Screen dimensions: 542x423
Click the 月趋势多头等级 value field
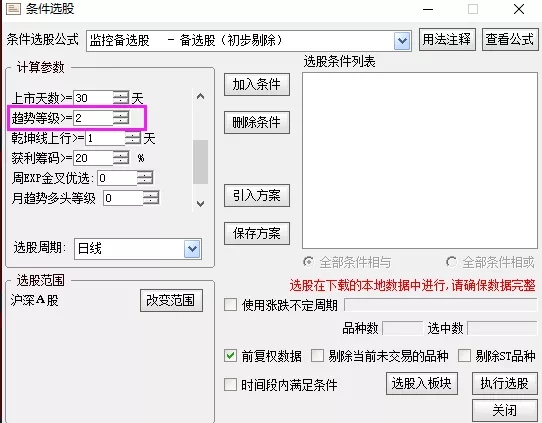[x=123, y=198]
